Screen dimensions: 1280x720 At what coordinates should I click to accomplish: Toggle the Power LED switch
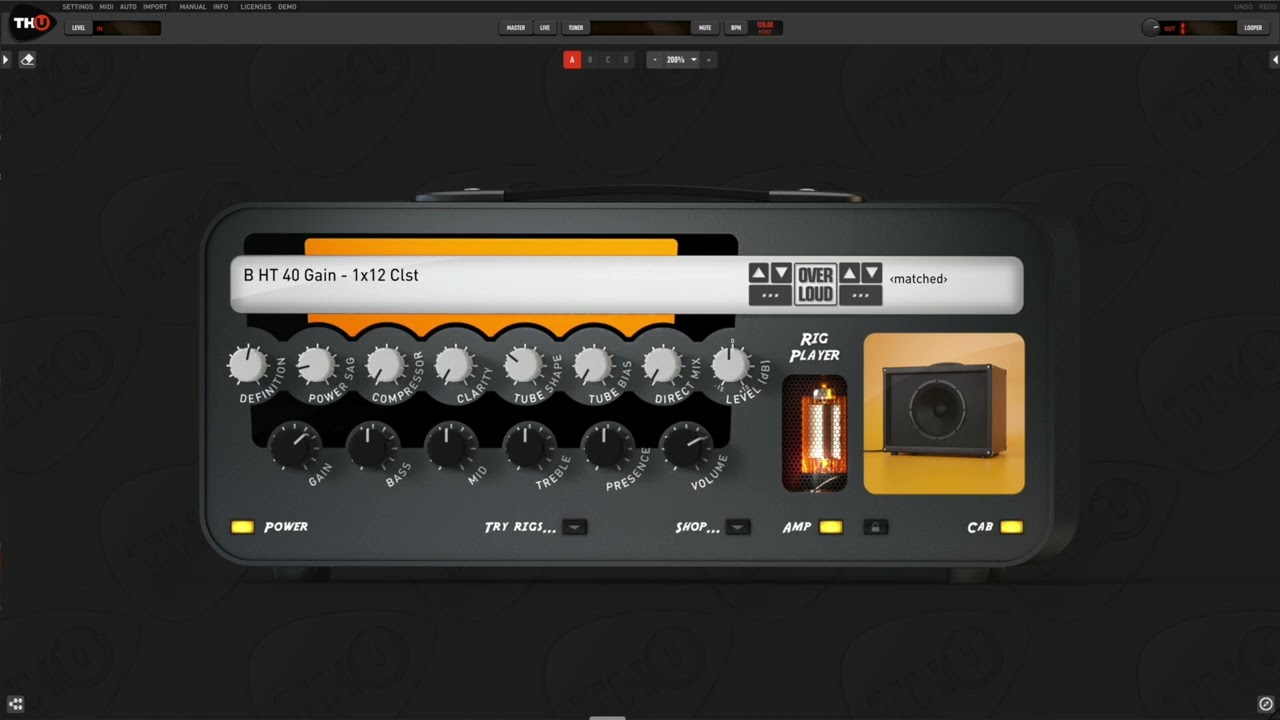pos(242,527)
